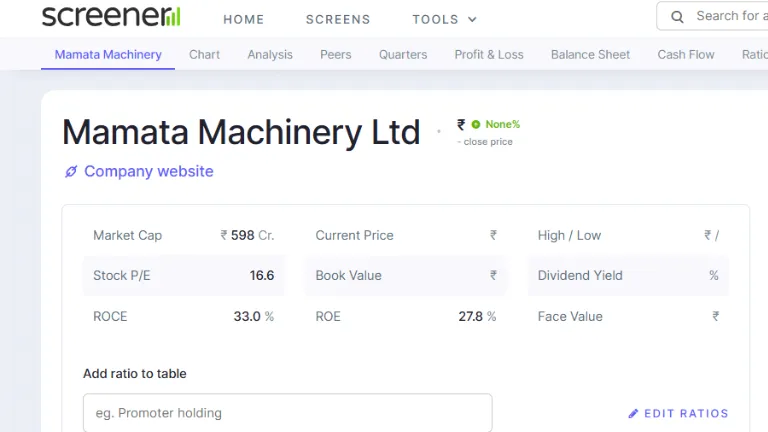Click the Add ratio to table label
The image size is (768, 432).
135,374
